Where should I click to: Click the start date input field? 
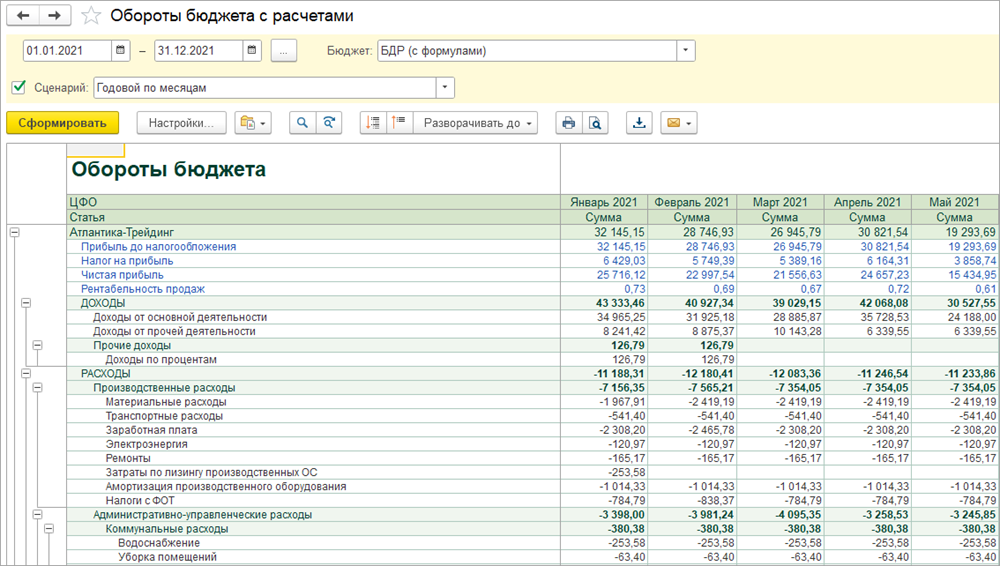pos(66,51)
